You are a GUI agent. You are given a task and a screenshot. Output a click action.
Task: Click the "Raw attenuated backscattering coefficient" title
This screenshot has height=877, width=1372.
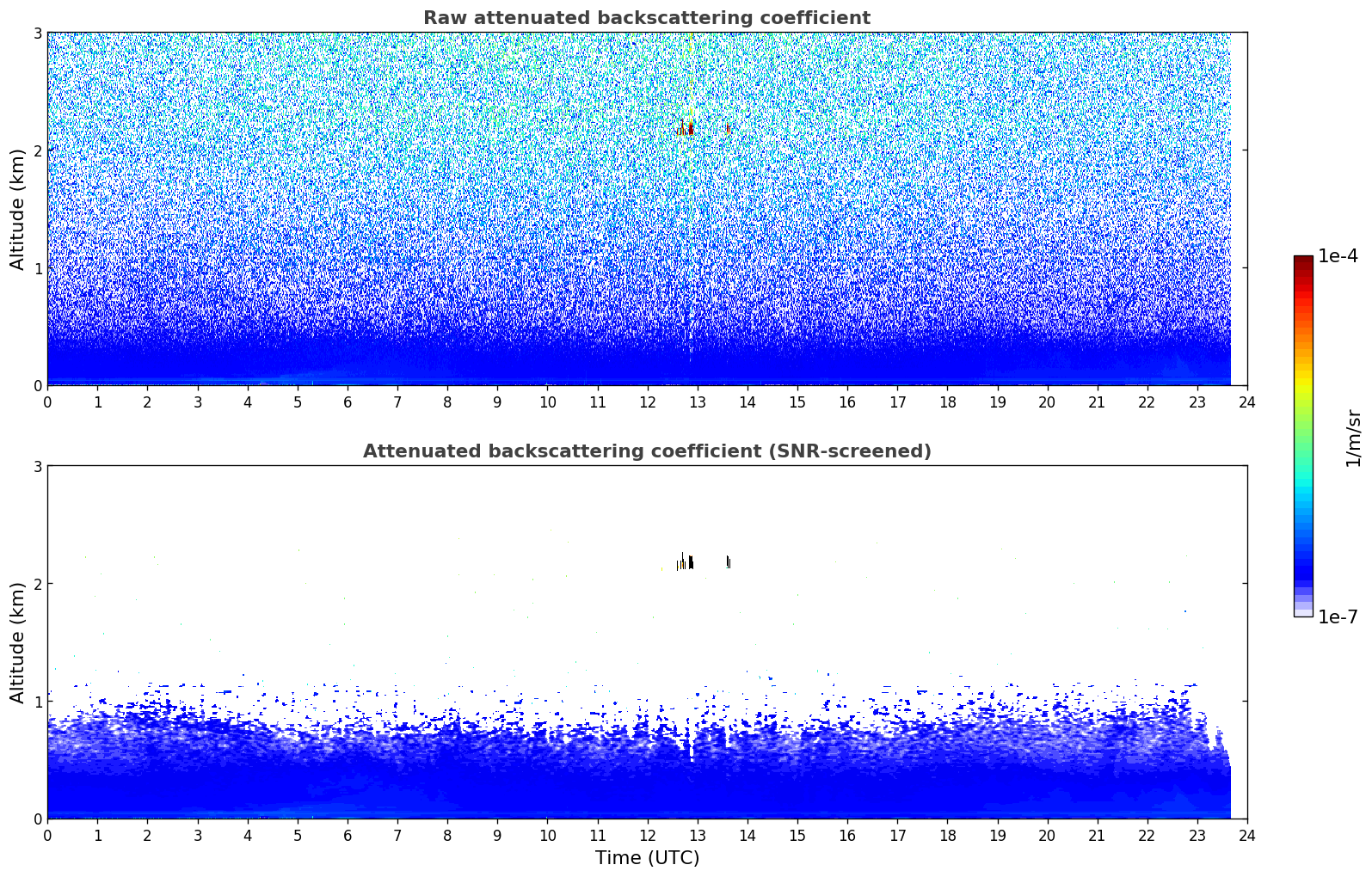coord(647,18)
